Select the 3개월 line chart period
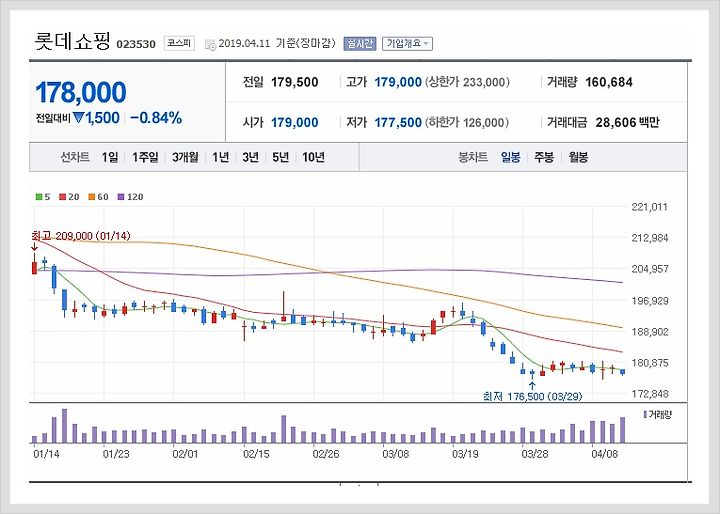Viewport: 720px width, 514px height. pyautogui.click(x=185, y=157)
